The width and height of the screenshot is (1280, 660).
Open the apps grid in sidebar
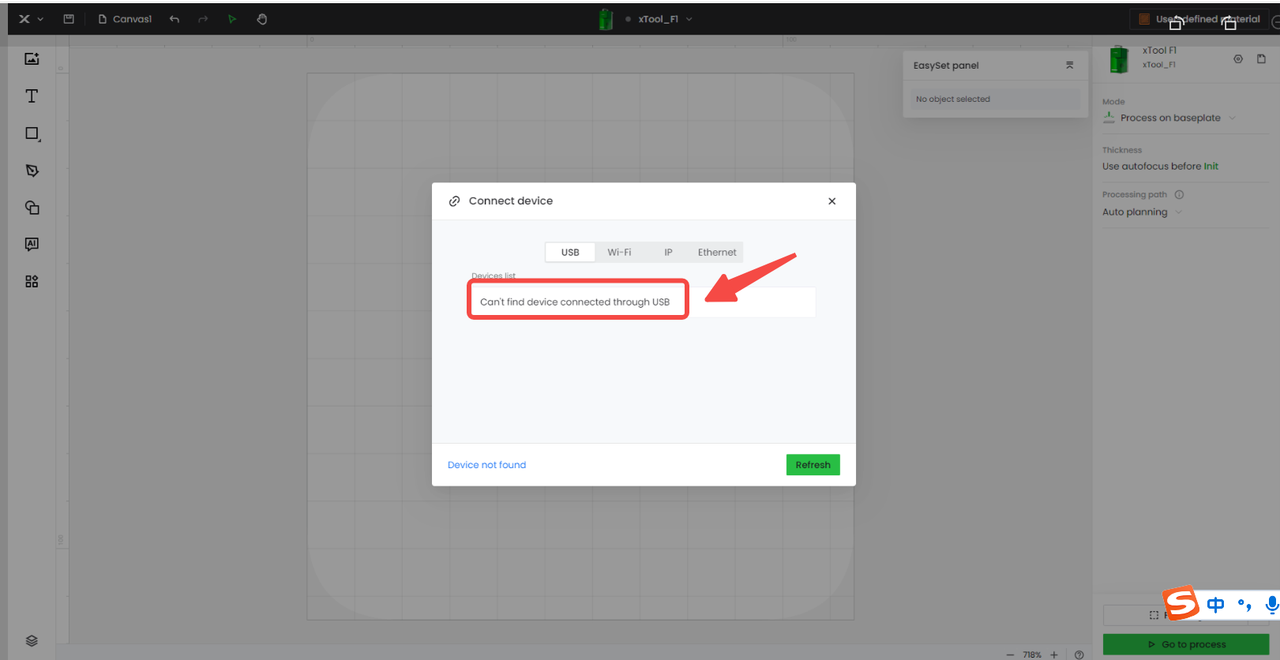coord(32,282)
